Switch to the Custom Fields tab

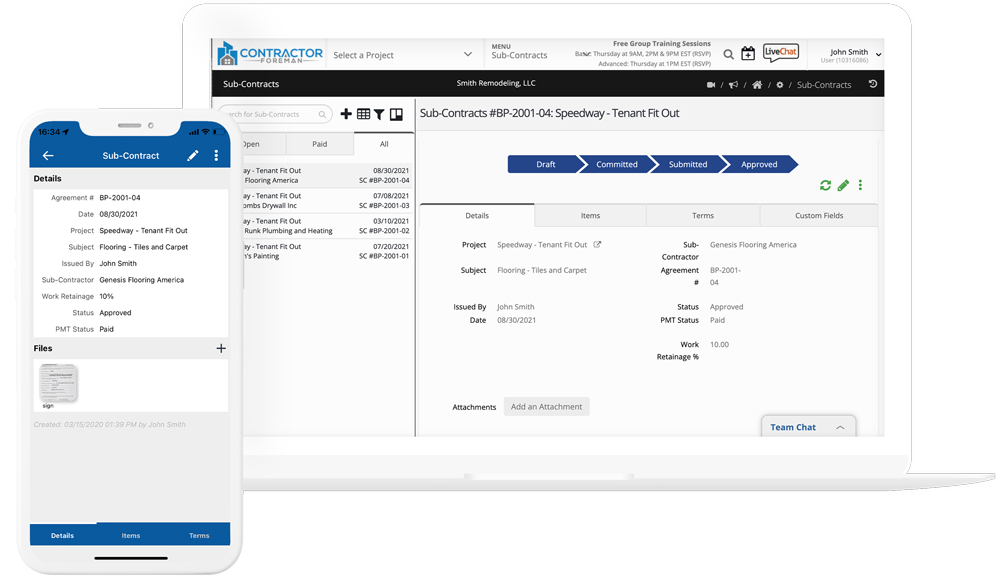click(x=819, y=215)
